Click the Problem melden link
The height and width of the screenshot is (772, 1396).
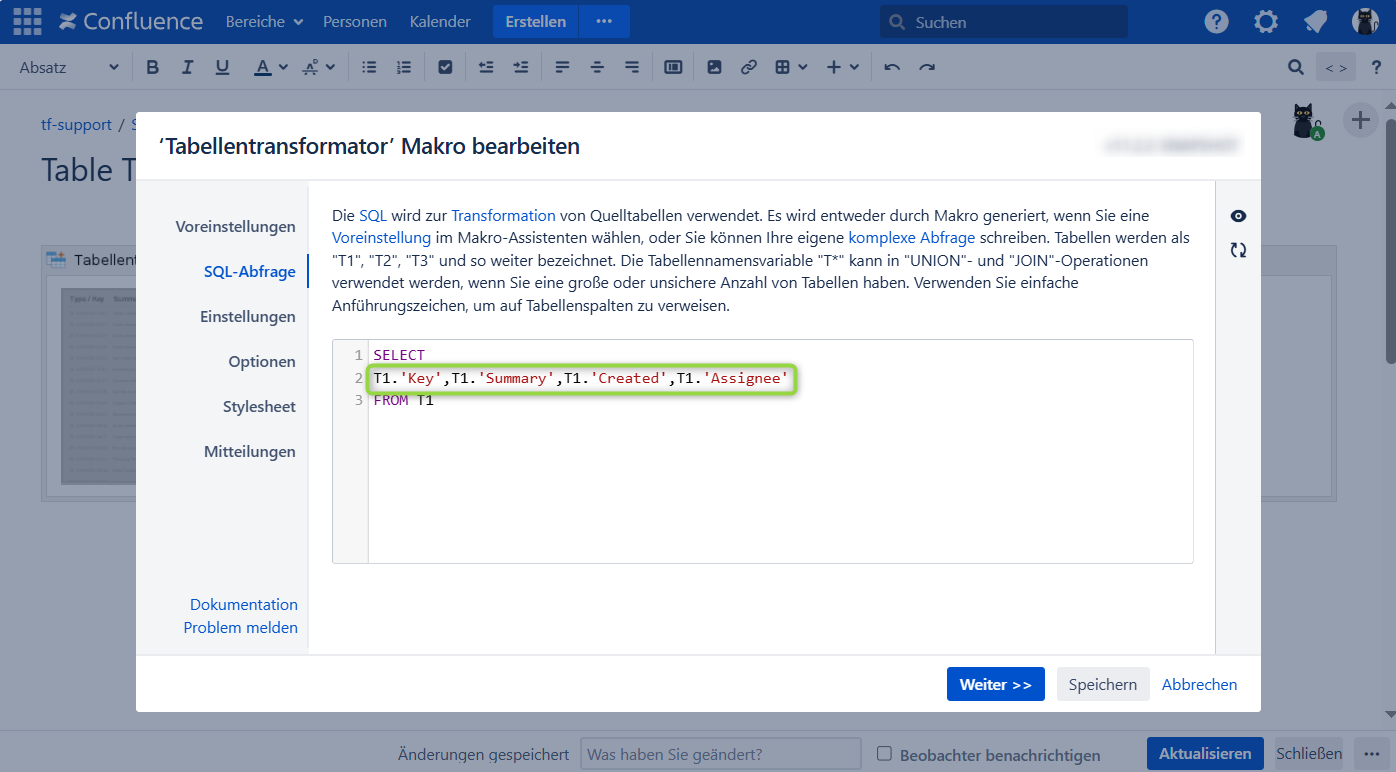(x=240, y=628)
